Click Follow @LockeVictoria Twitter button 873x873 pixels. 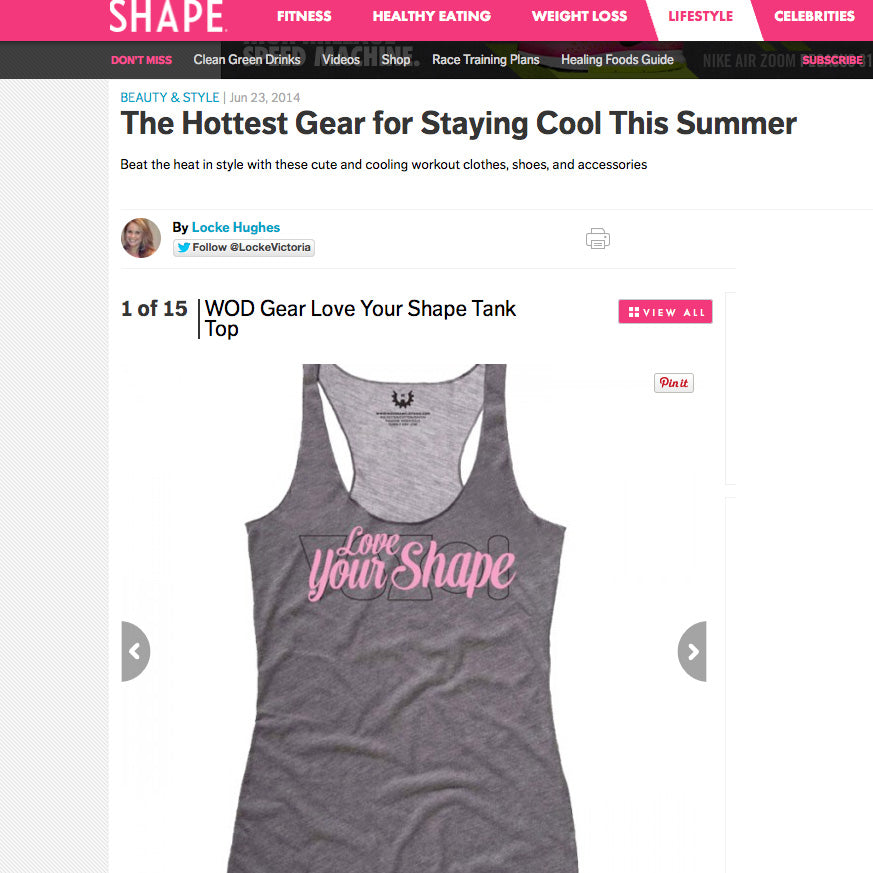[x=244, y=247]
